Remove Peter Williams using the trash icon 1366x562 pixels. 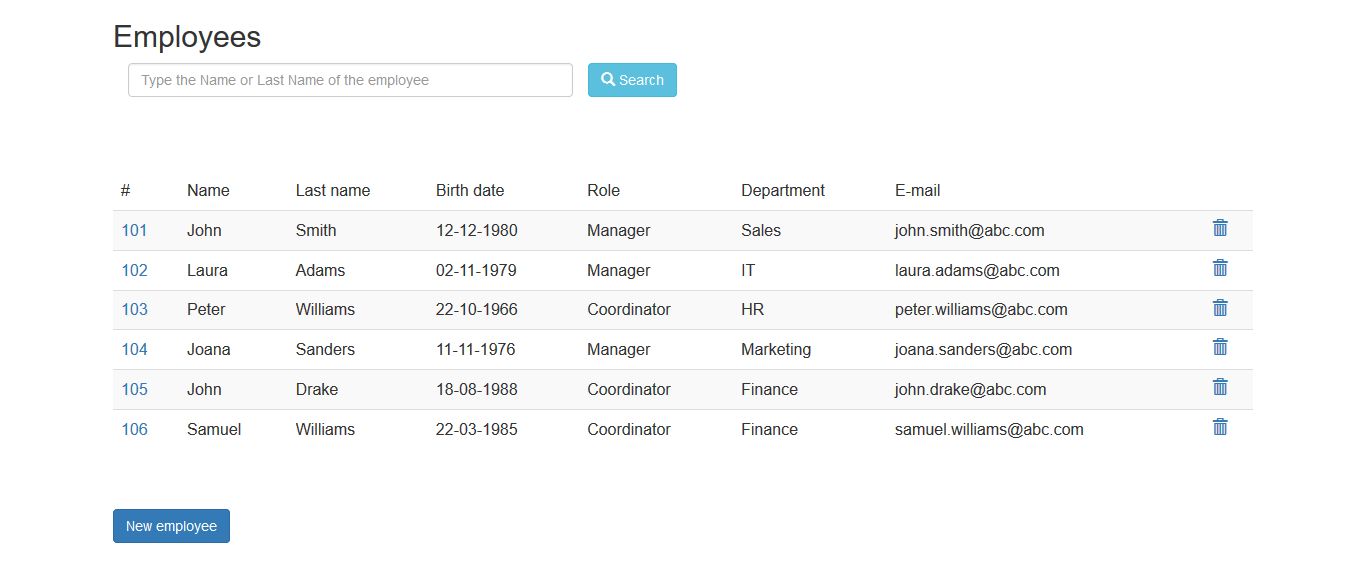click(x=1220, y=308)
